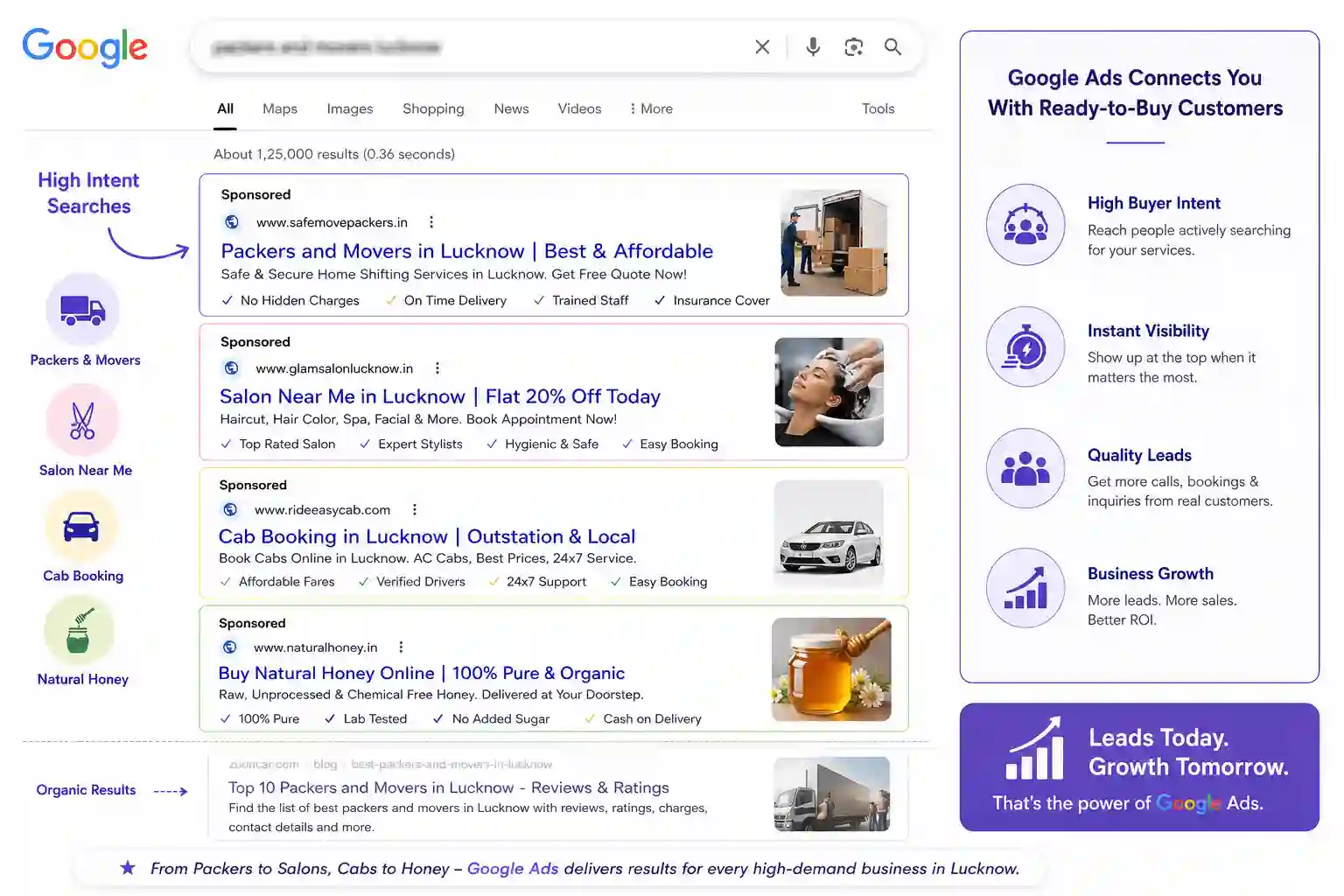Click the Packers & Movers truck icon
Screen dimensions: 1344x896
tap(82, 310)
